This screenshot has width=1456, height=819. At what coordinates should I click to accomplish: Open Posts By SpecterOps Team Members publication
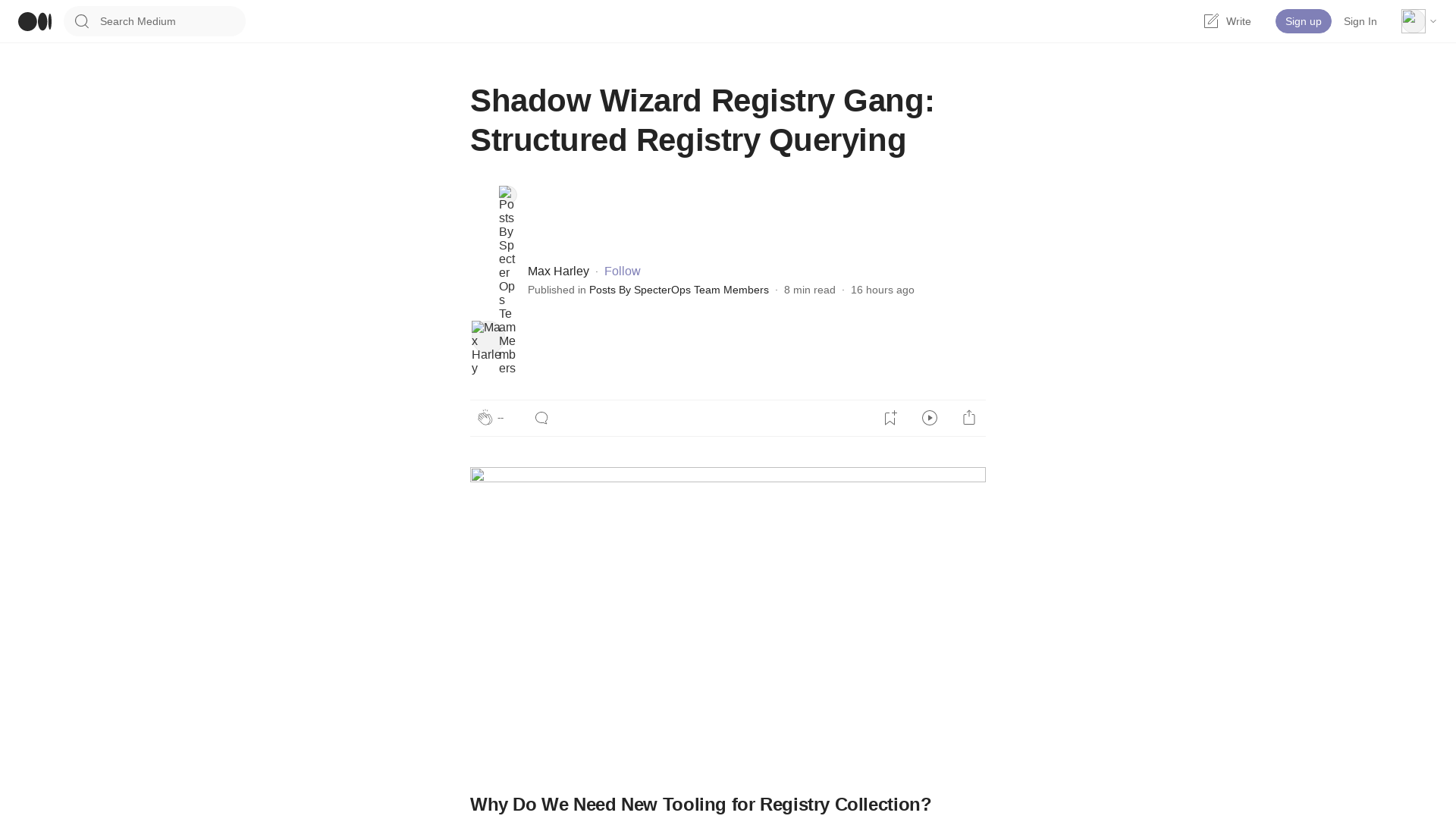pyautogui.click(x=679, y=289)
